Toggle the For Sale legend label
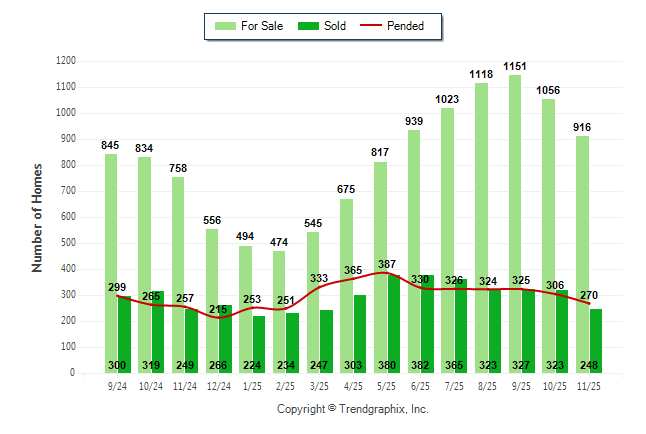 pos(263,26)
